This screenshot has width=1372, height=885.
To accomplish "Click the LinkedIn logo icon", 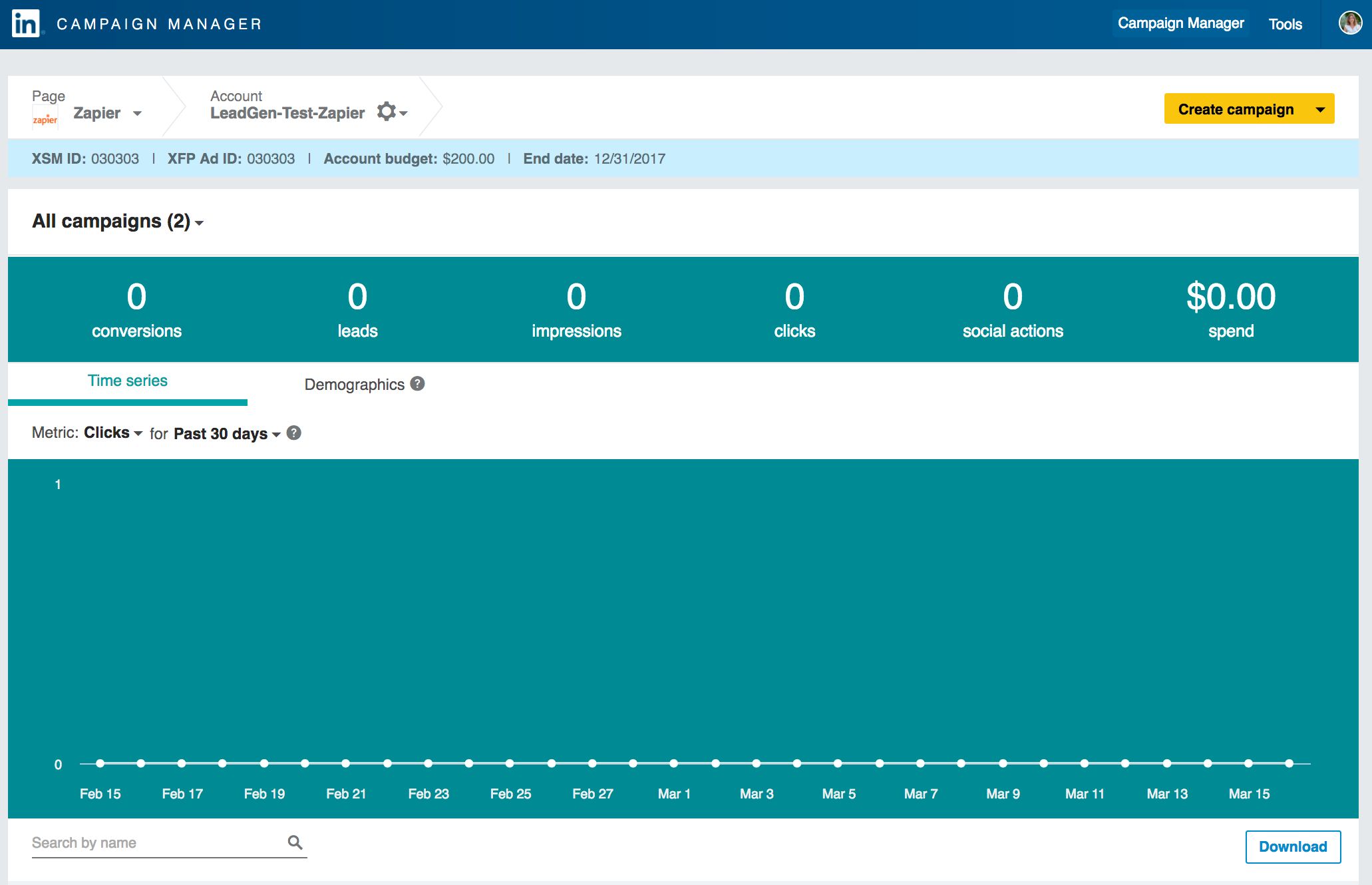I will (26, 24).
